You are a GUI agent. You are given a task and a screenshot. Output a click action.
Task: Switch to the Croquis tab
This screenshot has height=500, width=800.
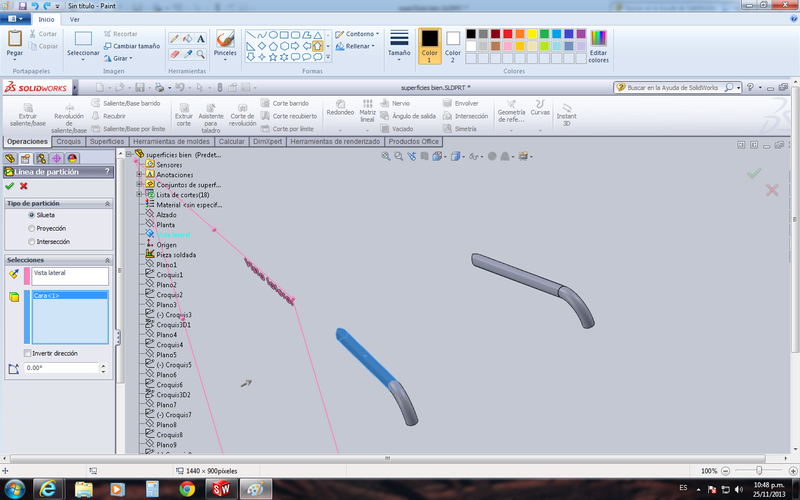coord(68,141)
